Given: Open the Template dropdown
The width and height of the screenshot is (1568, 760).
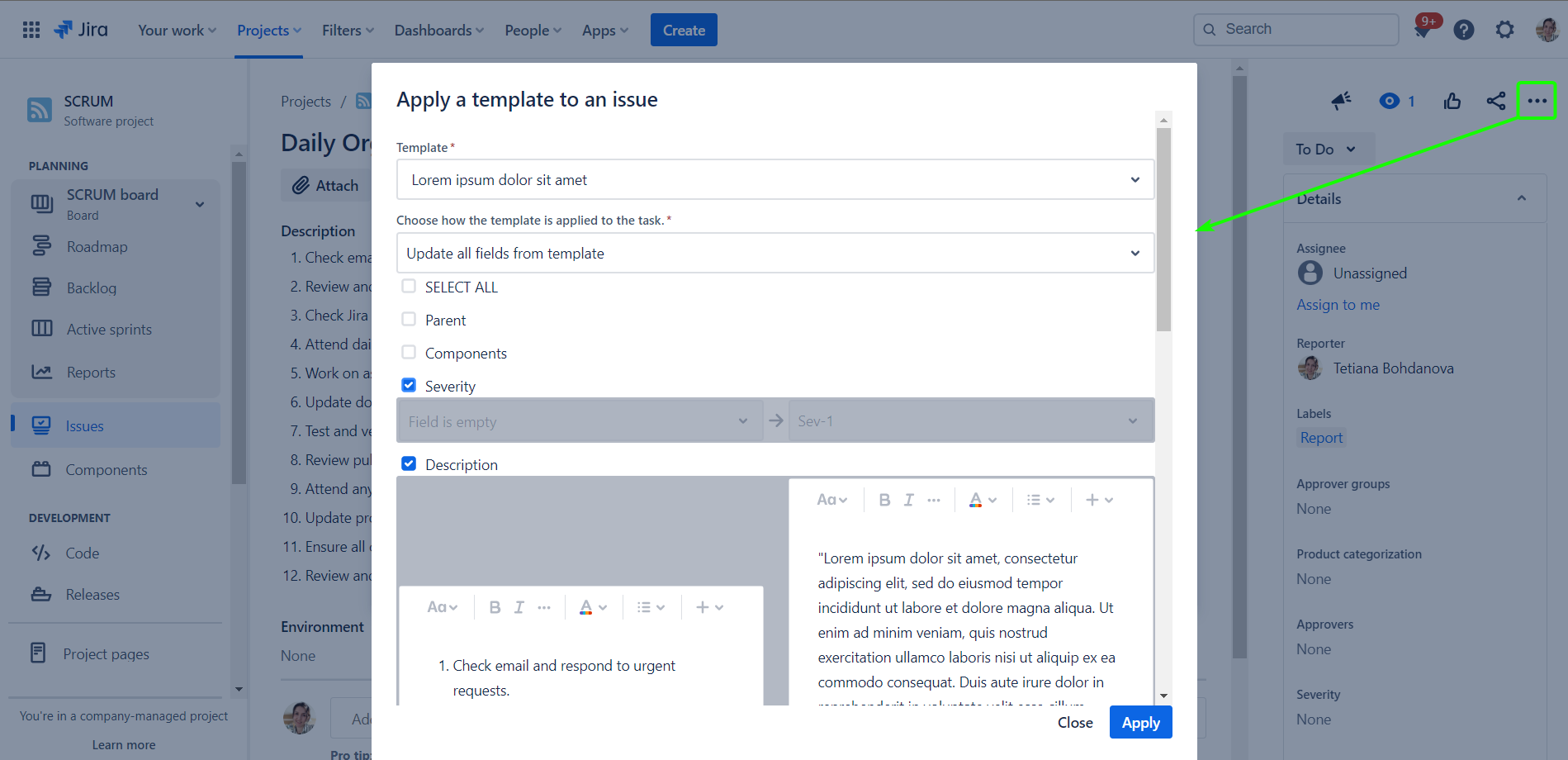Looking at the screenshot, I should coord(775,180).
